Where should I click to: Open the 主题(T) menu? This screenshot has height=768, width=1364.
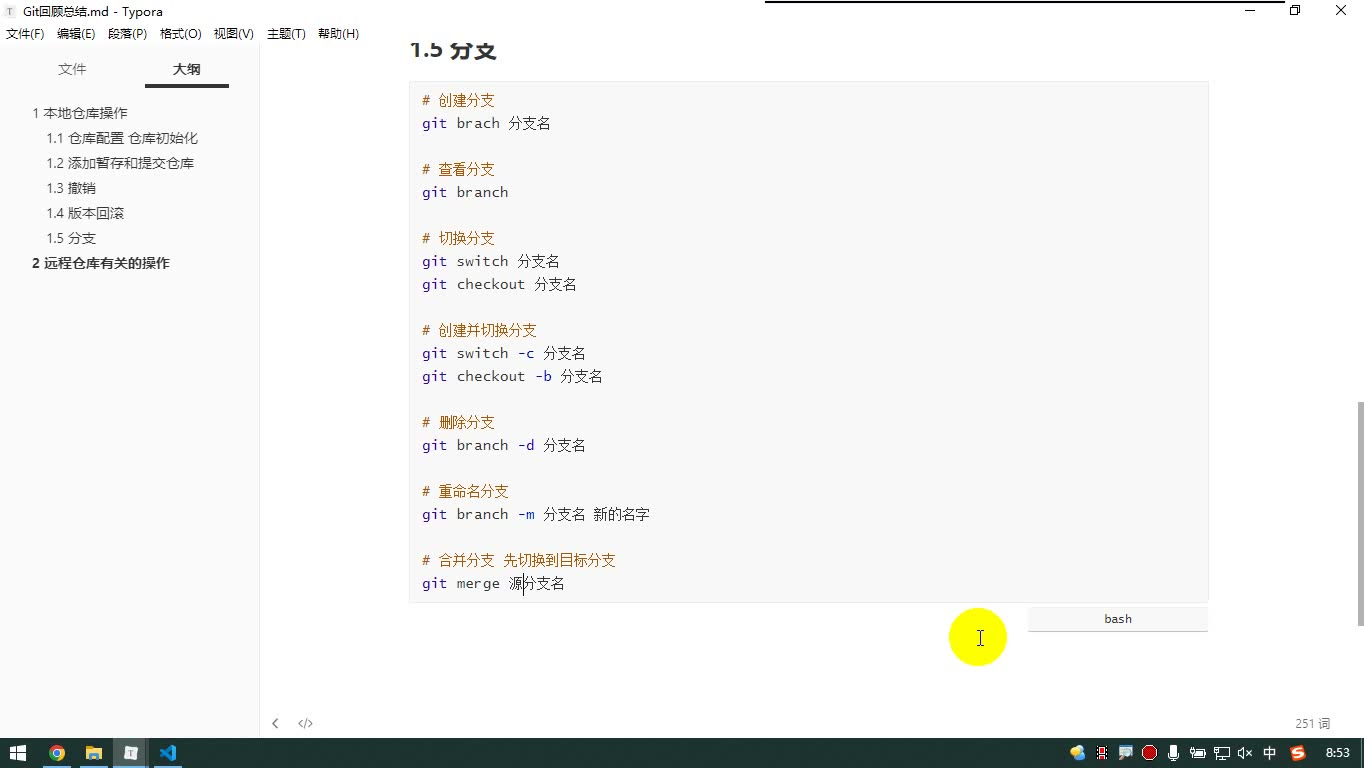click(286, 34)
